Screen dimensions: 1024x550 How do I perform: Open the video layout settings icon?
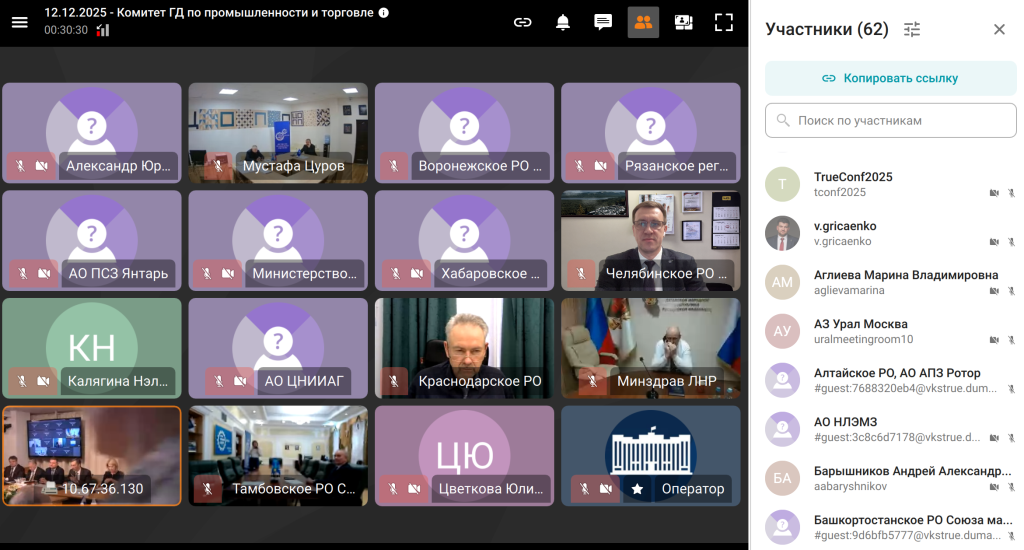point(684,22)
